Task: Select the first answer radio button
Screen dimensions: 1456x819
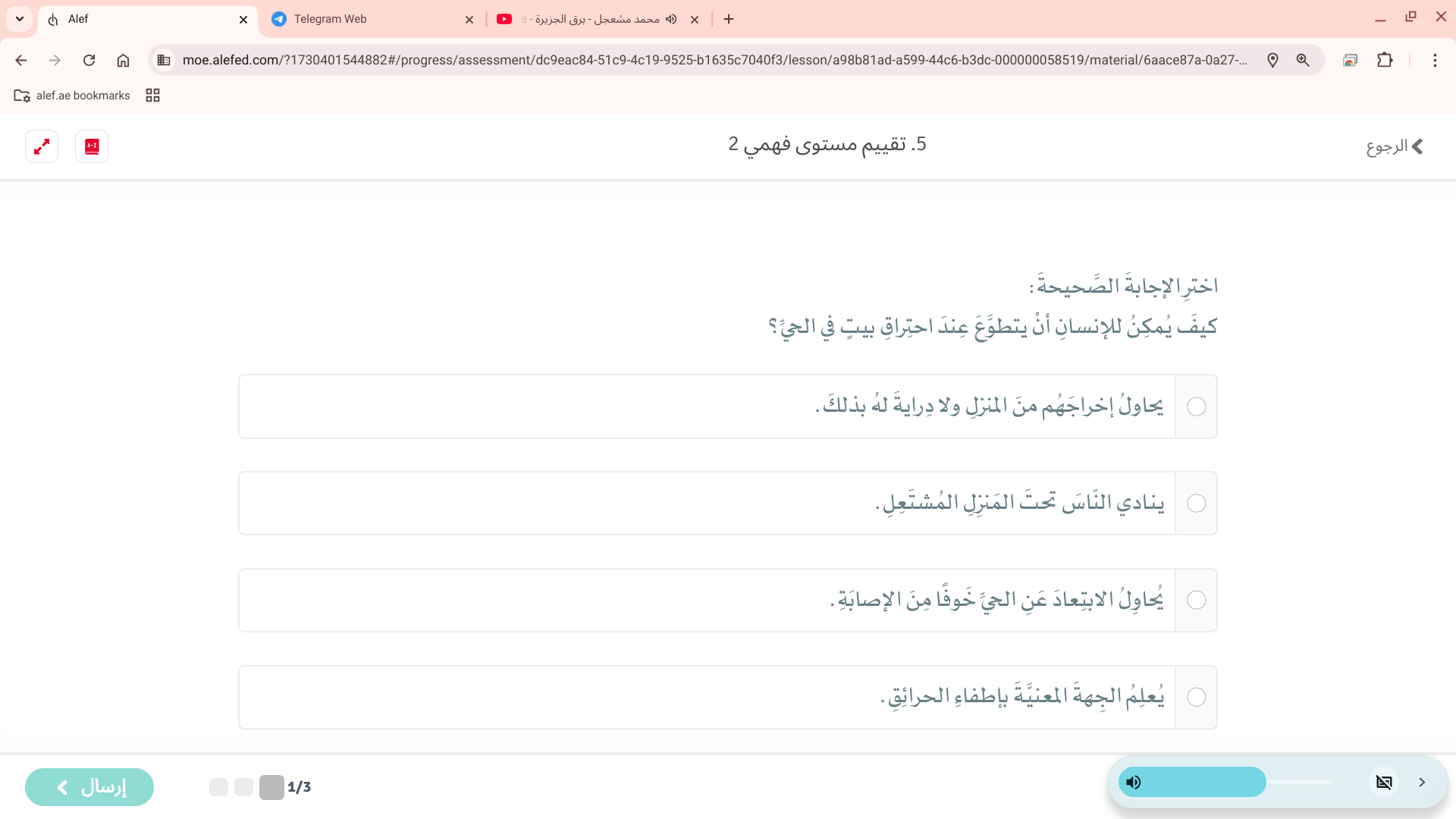Action: (x=1196, y=406)
